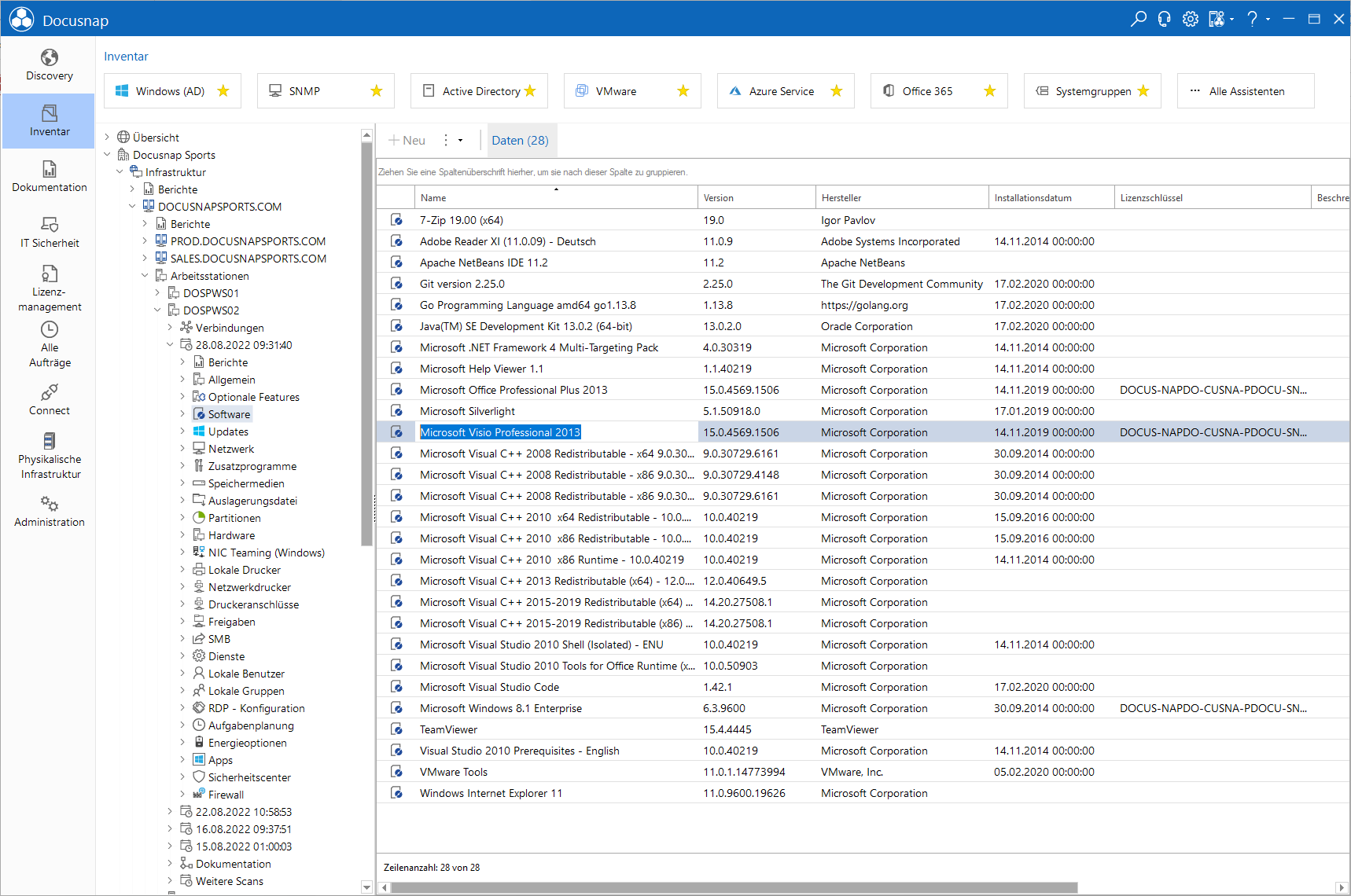Click the Inventar breadcrumb link
Viewport: 1351px width, 896px height.
tap(126, 57)
